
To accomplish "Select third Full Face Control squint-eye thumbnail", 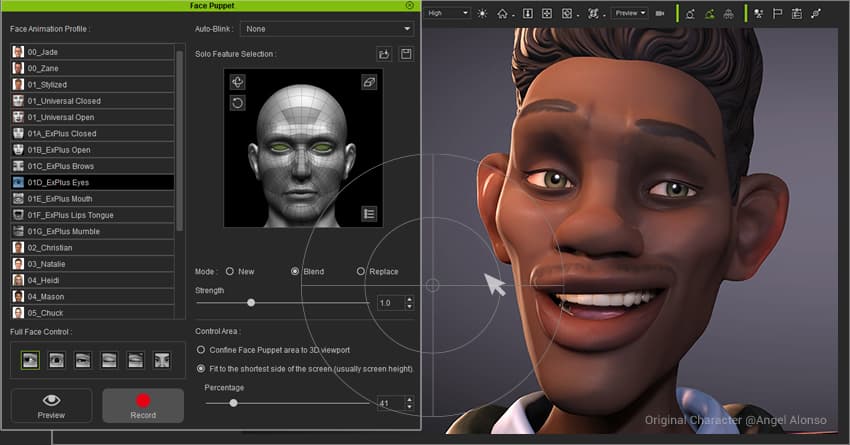I will [x=83, y=360].
